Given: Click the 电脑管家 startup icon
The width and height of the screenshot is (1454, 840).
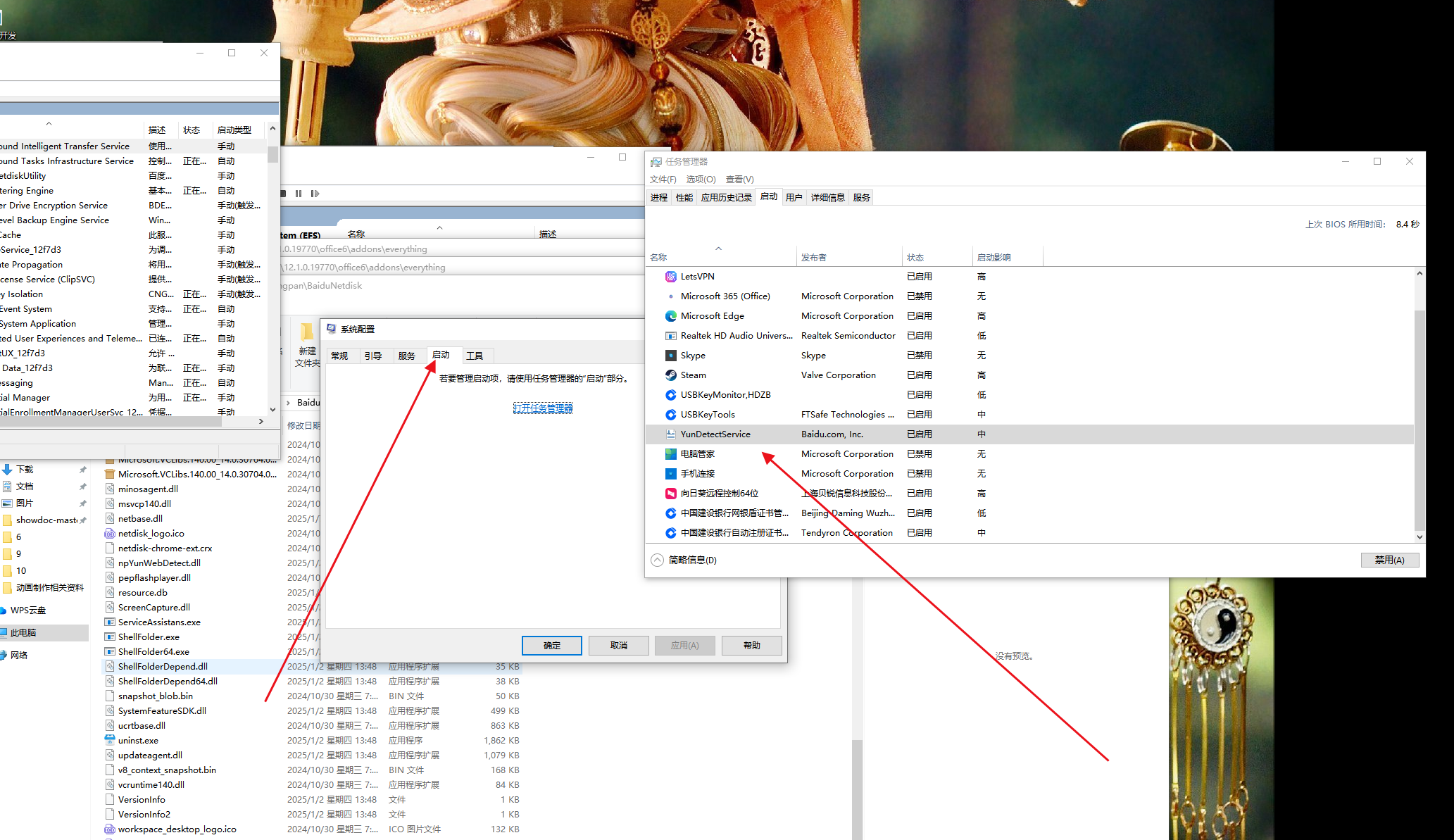Looking at the screenshot, I should pyautogui.click(x=670, y=454).
